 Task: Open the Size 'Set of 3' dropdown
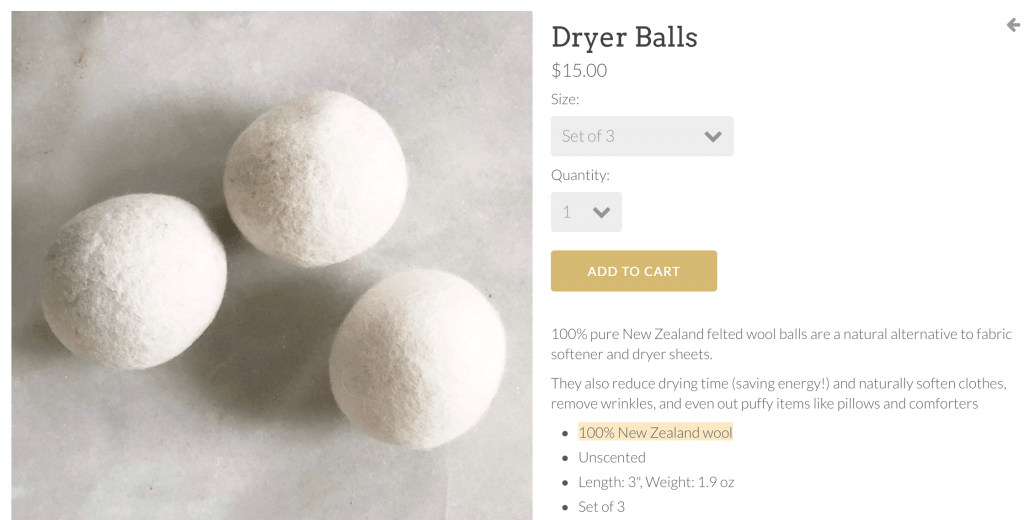pos(642,136)
